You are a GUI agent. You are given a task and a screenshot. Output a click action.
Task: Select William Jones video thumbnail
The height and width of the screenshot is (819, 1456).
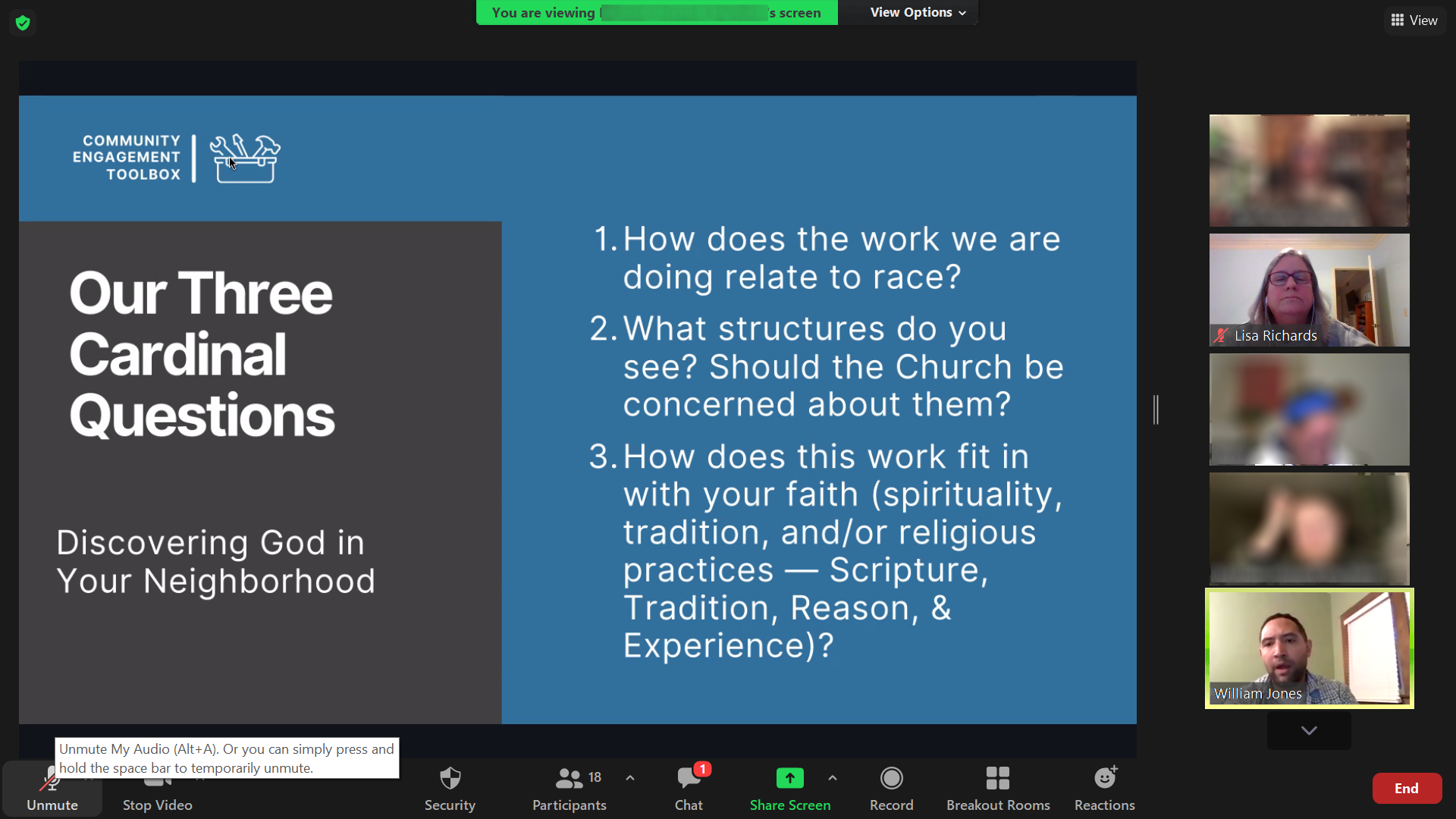(x=1309, y=648)
